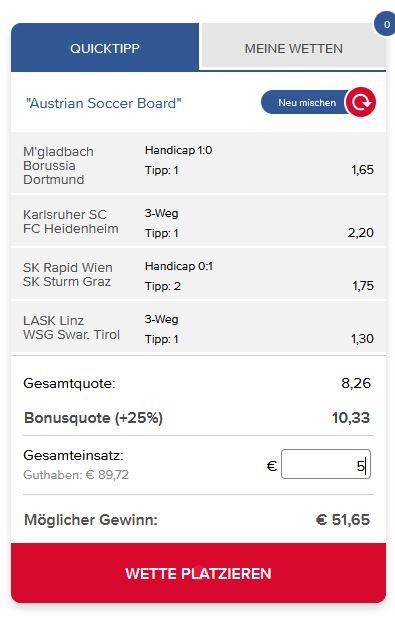Click the LASK Linz WSG Swar. Tirol match
The width and height of the screenshot is (395, 624).
click(198, 327)
